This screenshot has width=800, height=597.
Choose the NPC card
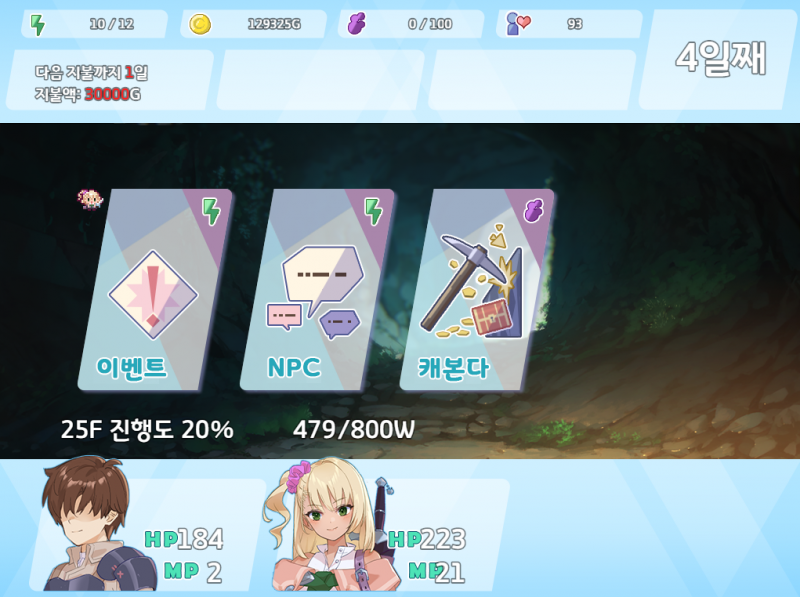[x=317, y=290]
